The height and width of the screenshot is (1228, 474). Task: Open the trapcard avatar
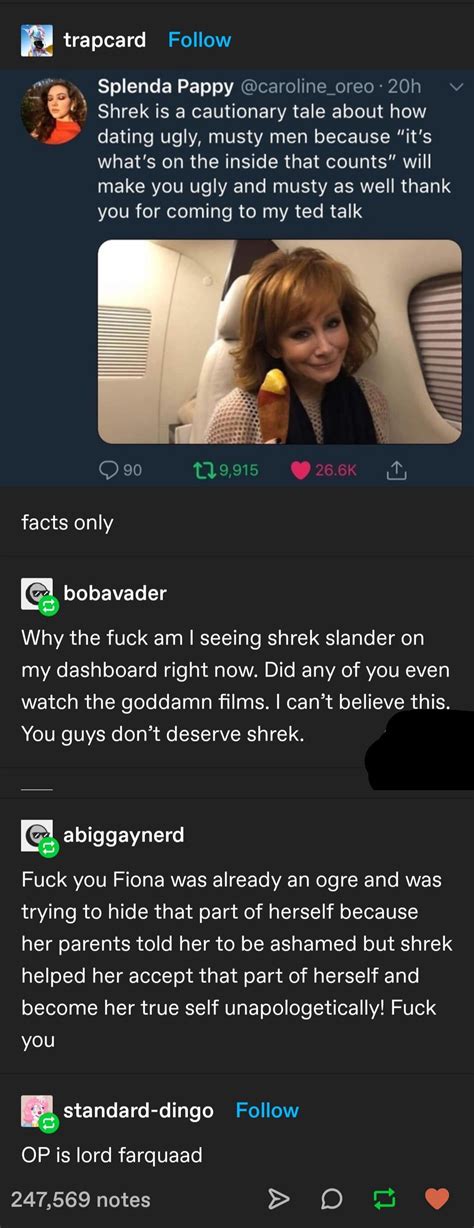[x=37, y=40]
